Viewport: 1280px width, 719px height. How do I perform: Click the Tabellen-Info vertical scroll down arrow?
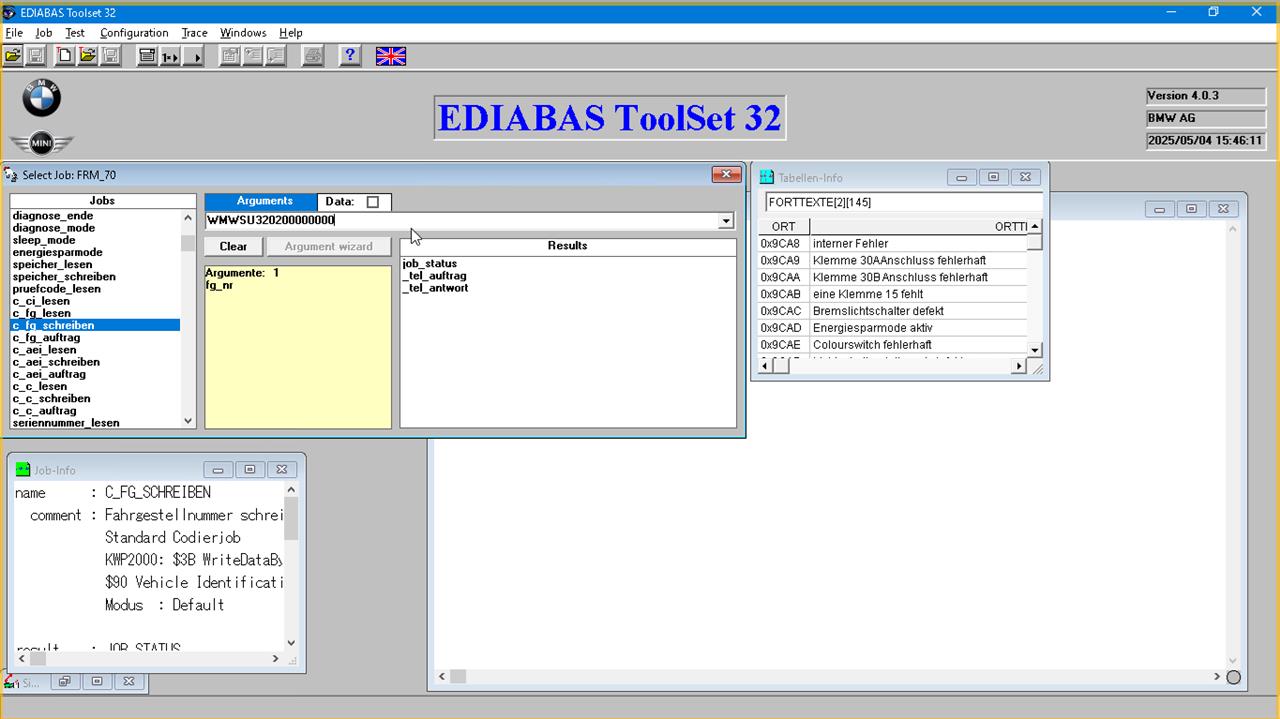(1035, 350)
